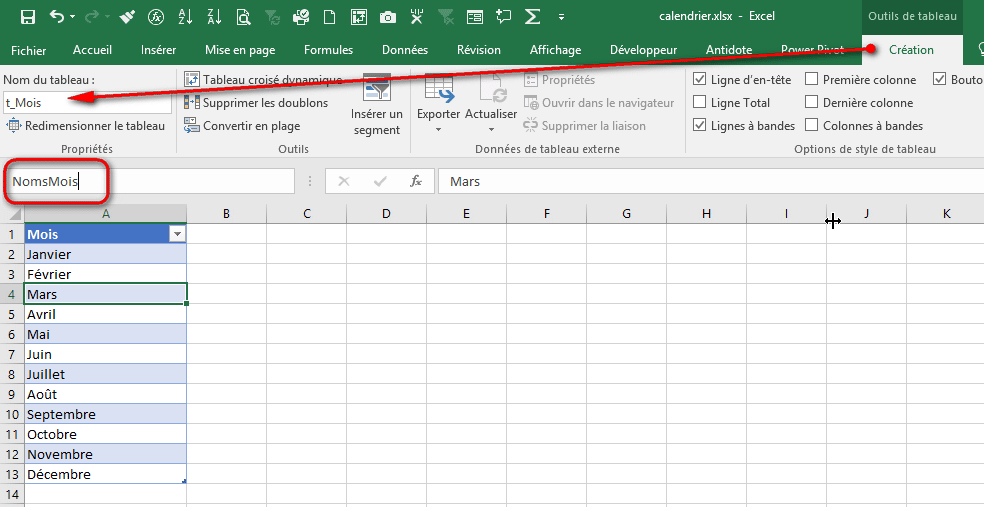Toggle Lignes à bandes checkbox

699,125
